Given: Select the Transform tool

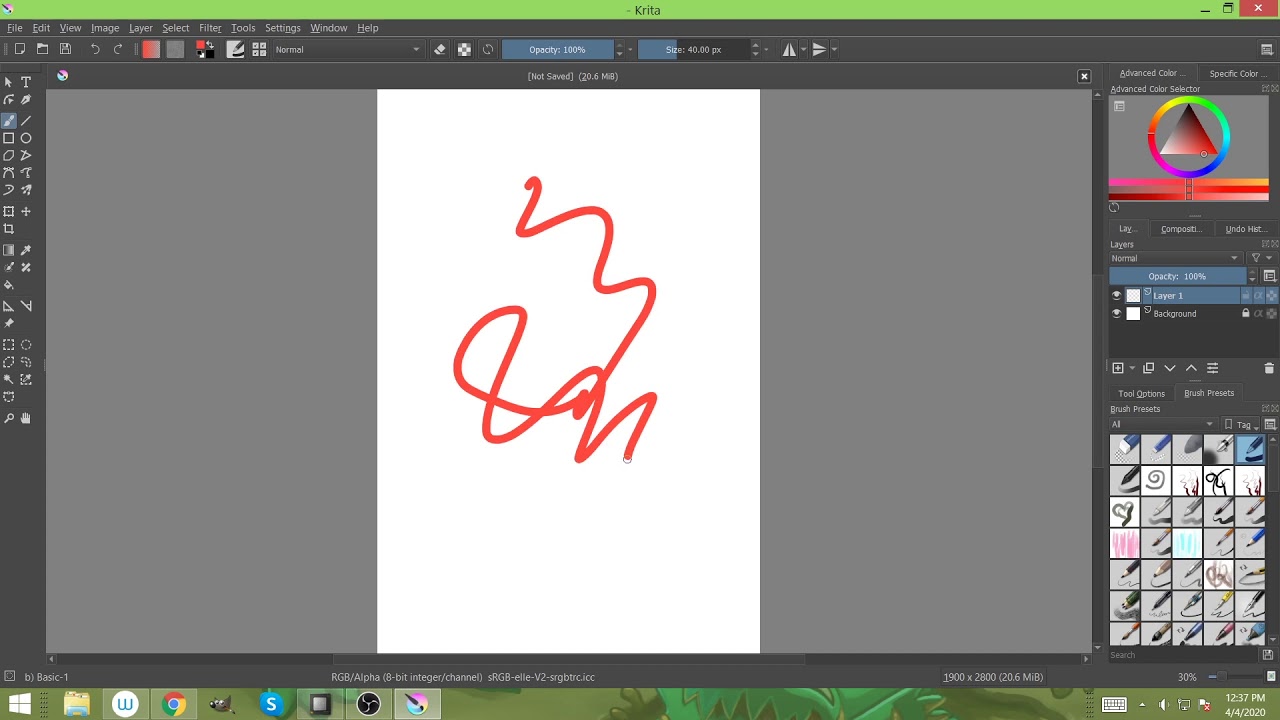Looking at the screenshot, I should 9,211.
